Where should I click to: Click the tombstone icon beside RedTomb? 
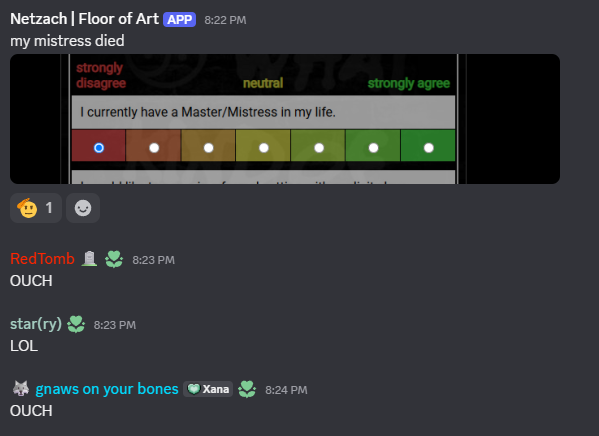(89, 259)
